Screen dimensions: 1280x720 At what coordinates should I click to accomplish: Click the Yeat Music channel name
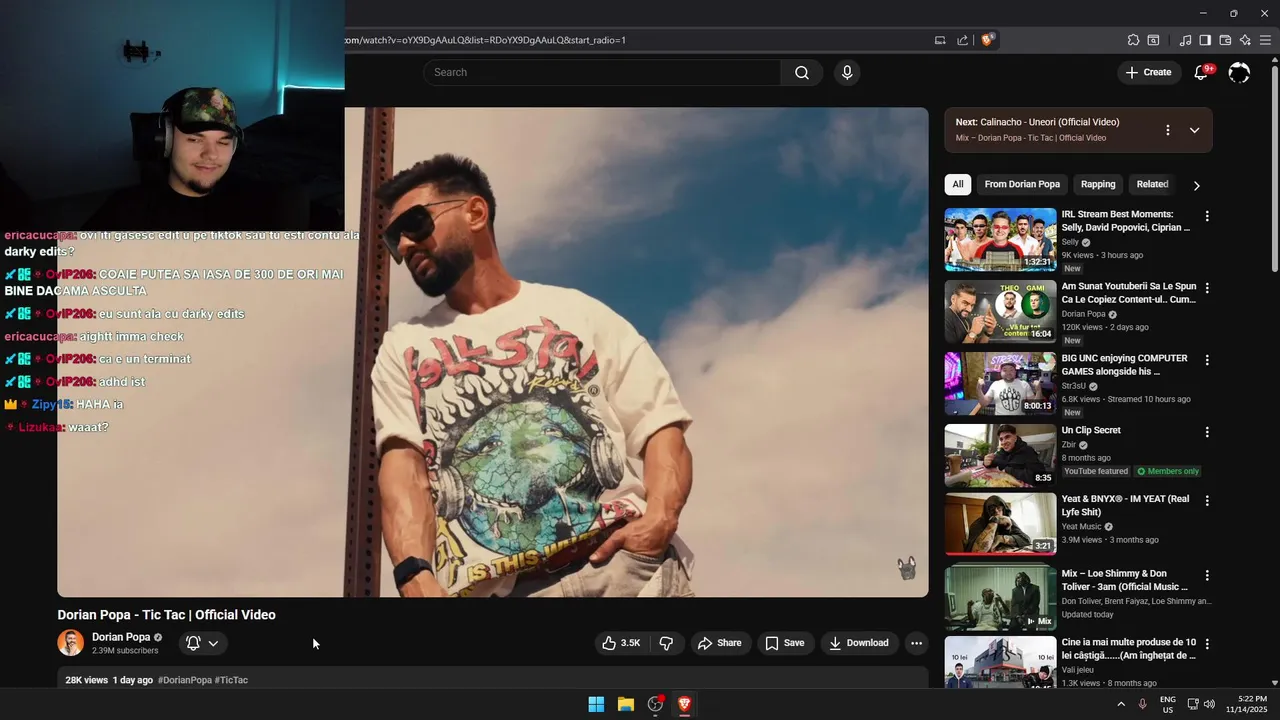pyautogui.click(x=1081, y=526)
